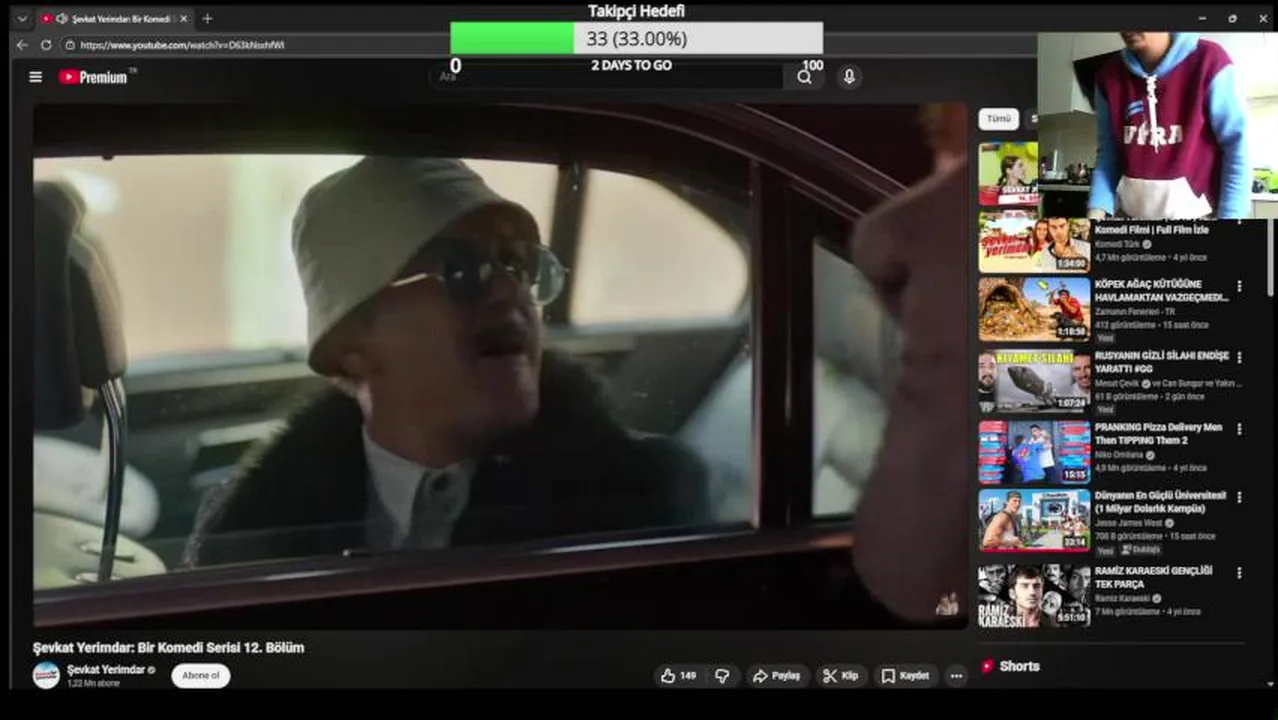Reload the page with refresh icon
The height and width of the screenshot is (720, 1278).
click(x=46, y=45)
